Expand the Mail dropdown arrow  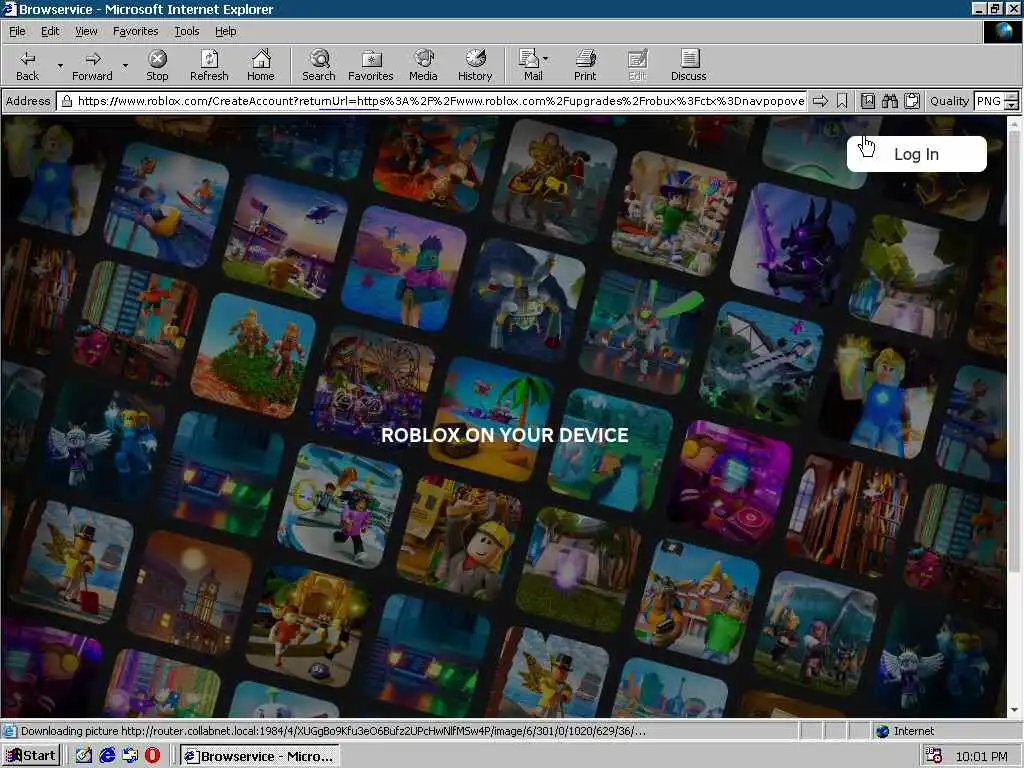(545, 59)
